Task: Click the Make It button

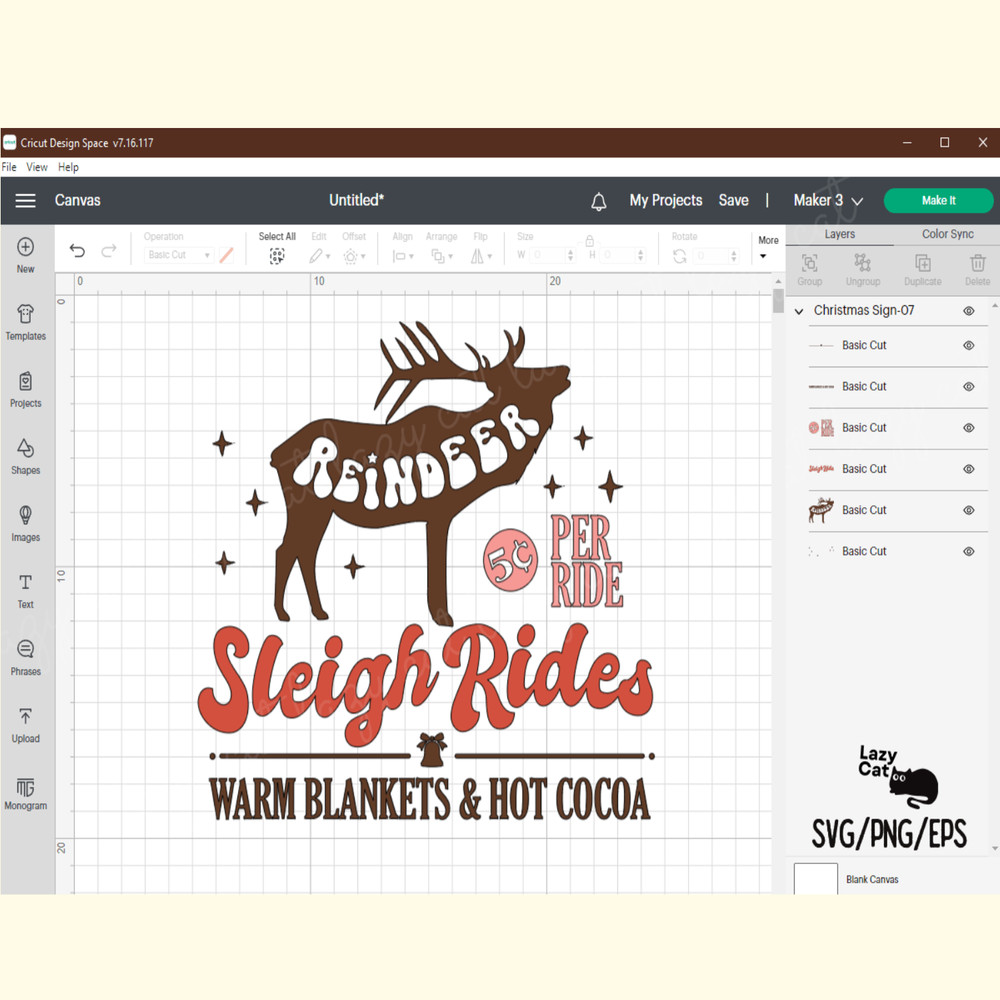Action: (x=938, y=200)
